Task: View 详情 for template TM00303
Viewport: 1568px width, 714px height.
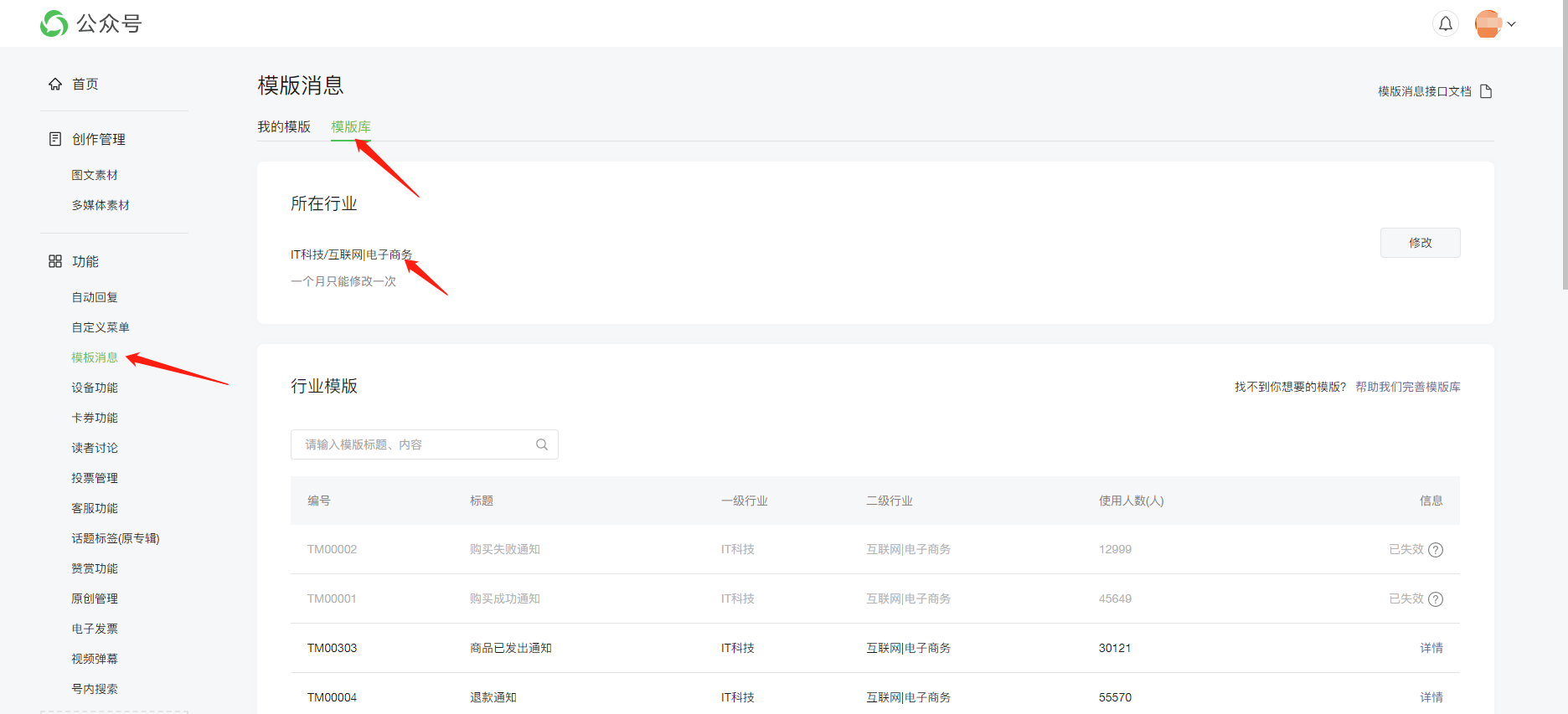Action: pyautogui.click(x=1431, y=648)
